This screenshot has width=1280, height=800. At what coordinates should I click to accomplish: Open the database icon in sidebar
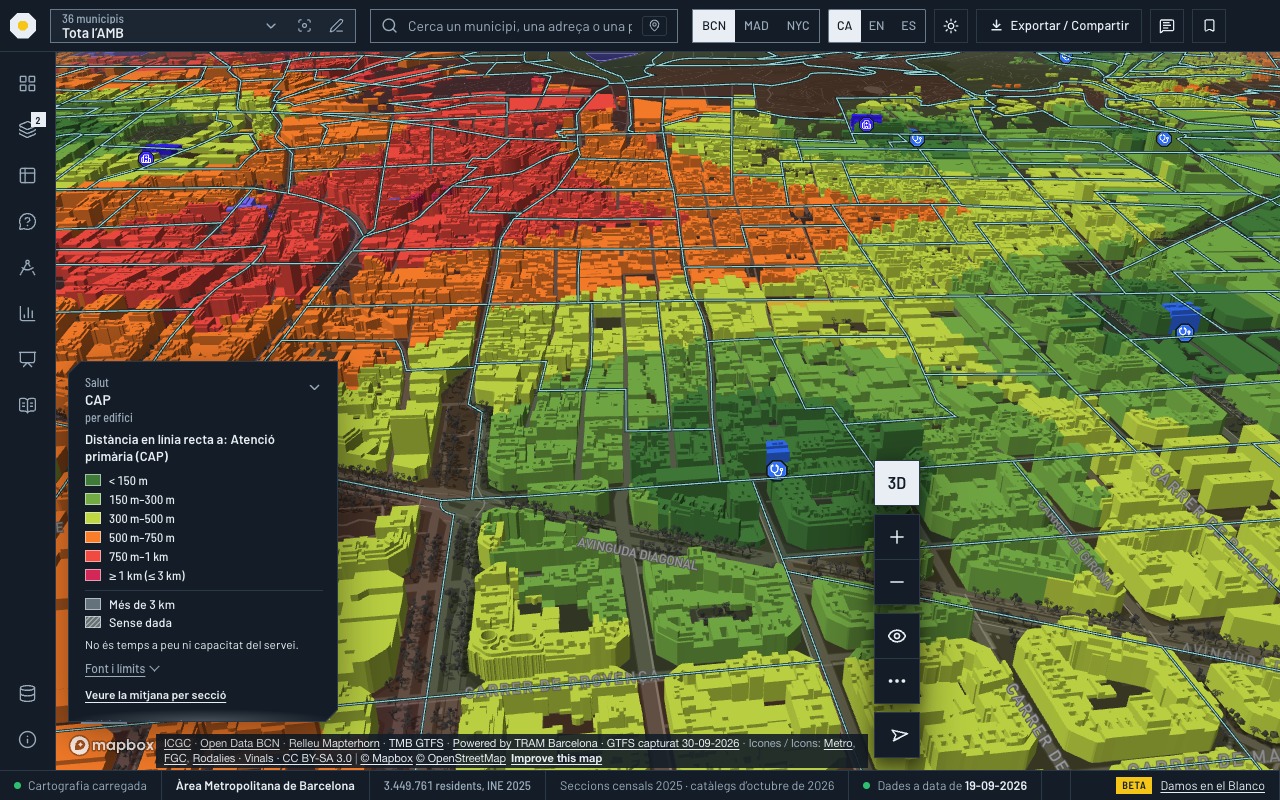27,694
